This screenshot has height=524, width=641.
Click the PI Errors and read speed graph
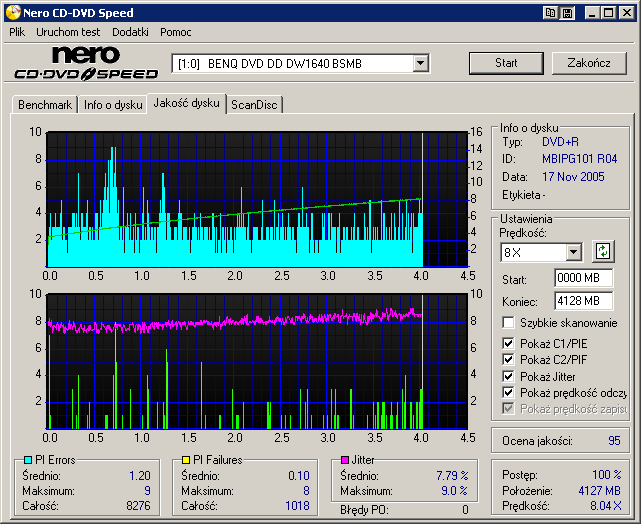(257, 199)
